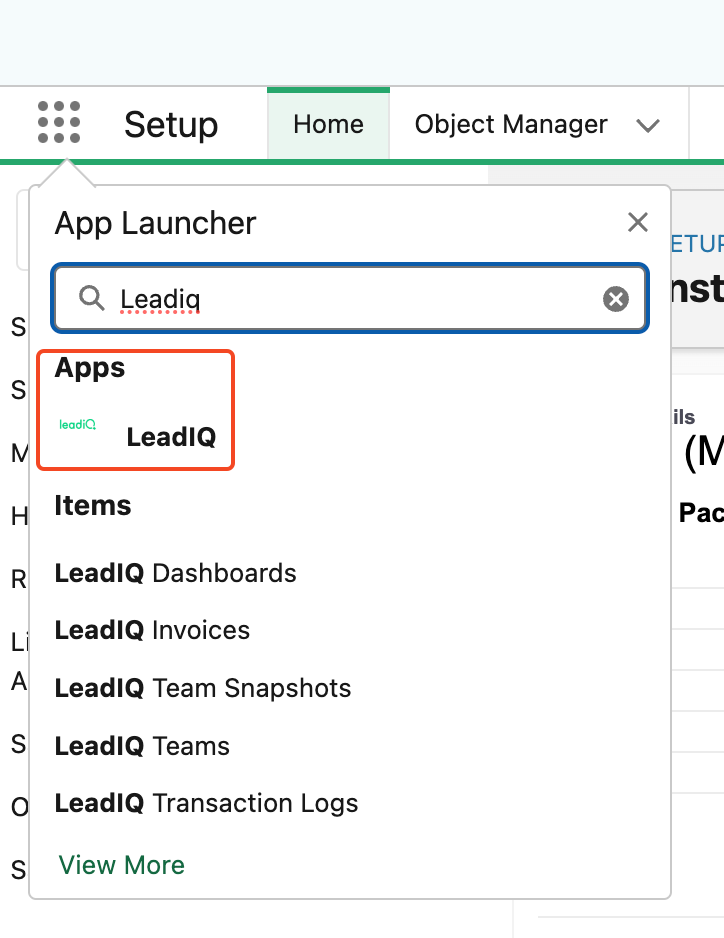Screen dimensions: 724x938
Task: Open LeadIQ Team Snapshots
Action: click(203, 688)
